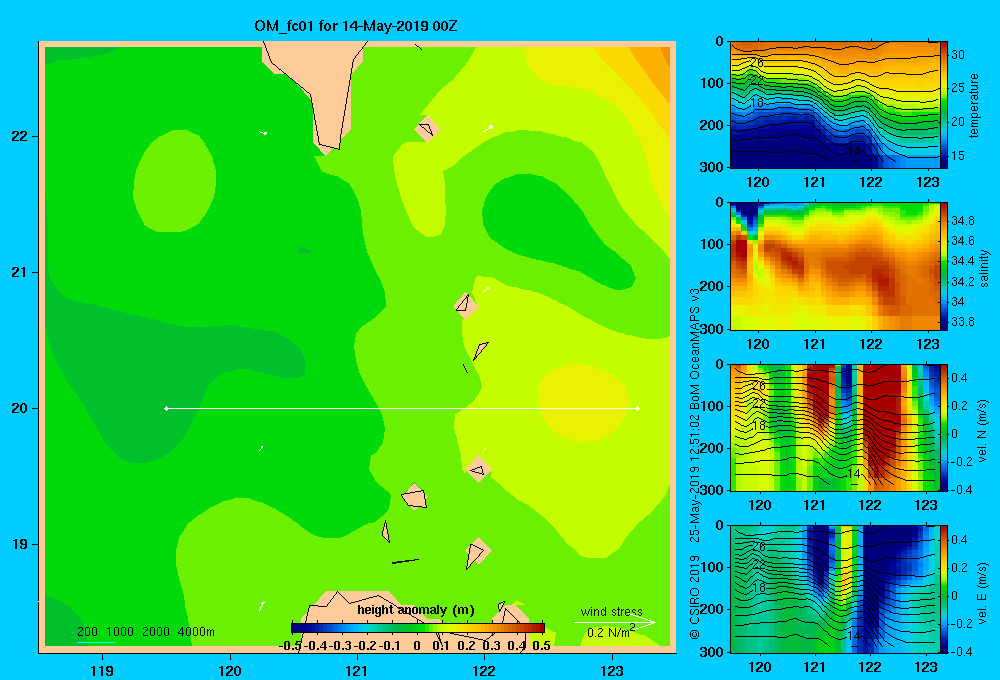Click the "vel. E (m/s)" label
This screenshot has height=680, width=1000.
982,592
